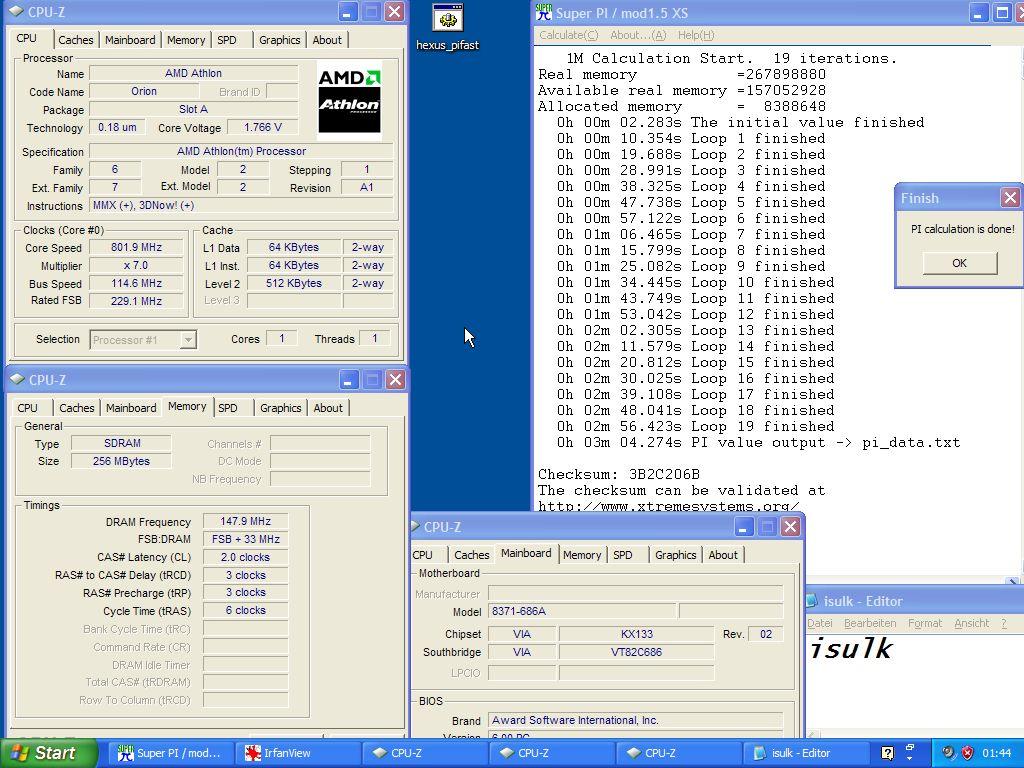Click the Memory Type SDRAM field
Image resolution: width=1024 pixels, height=768 pixels.
122,443
